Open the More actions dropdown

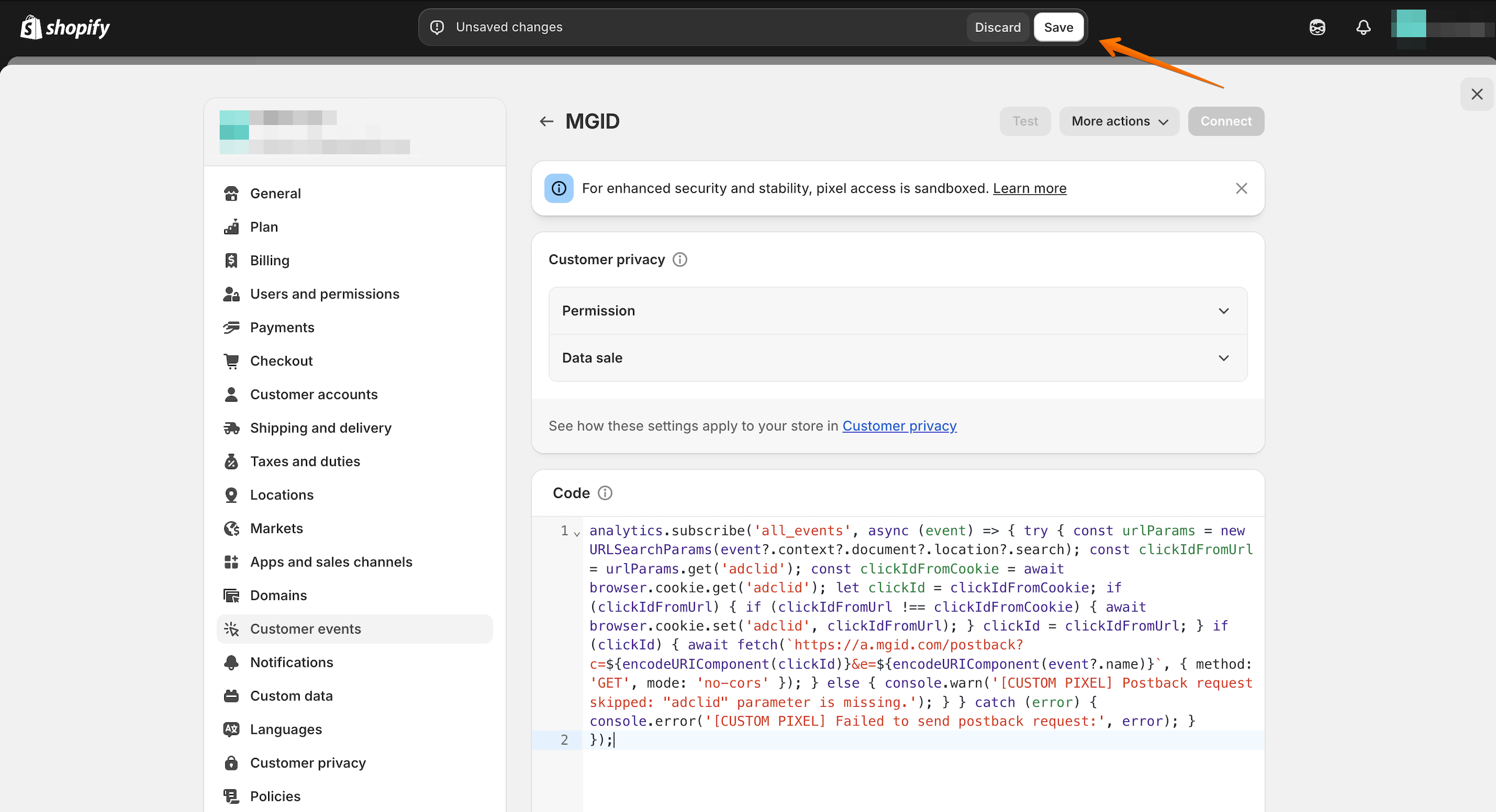[1119, 121]
